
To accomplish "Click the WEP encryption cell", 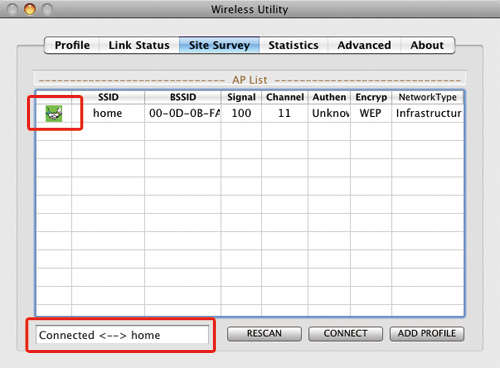I will 371,113.
